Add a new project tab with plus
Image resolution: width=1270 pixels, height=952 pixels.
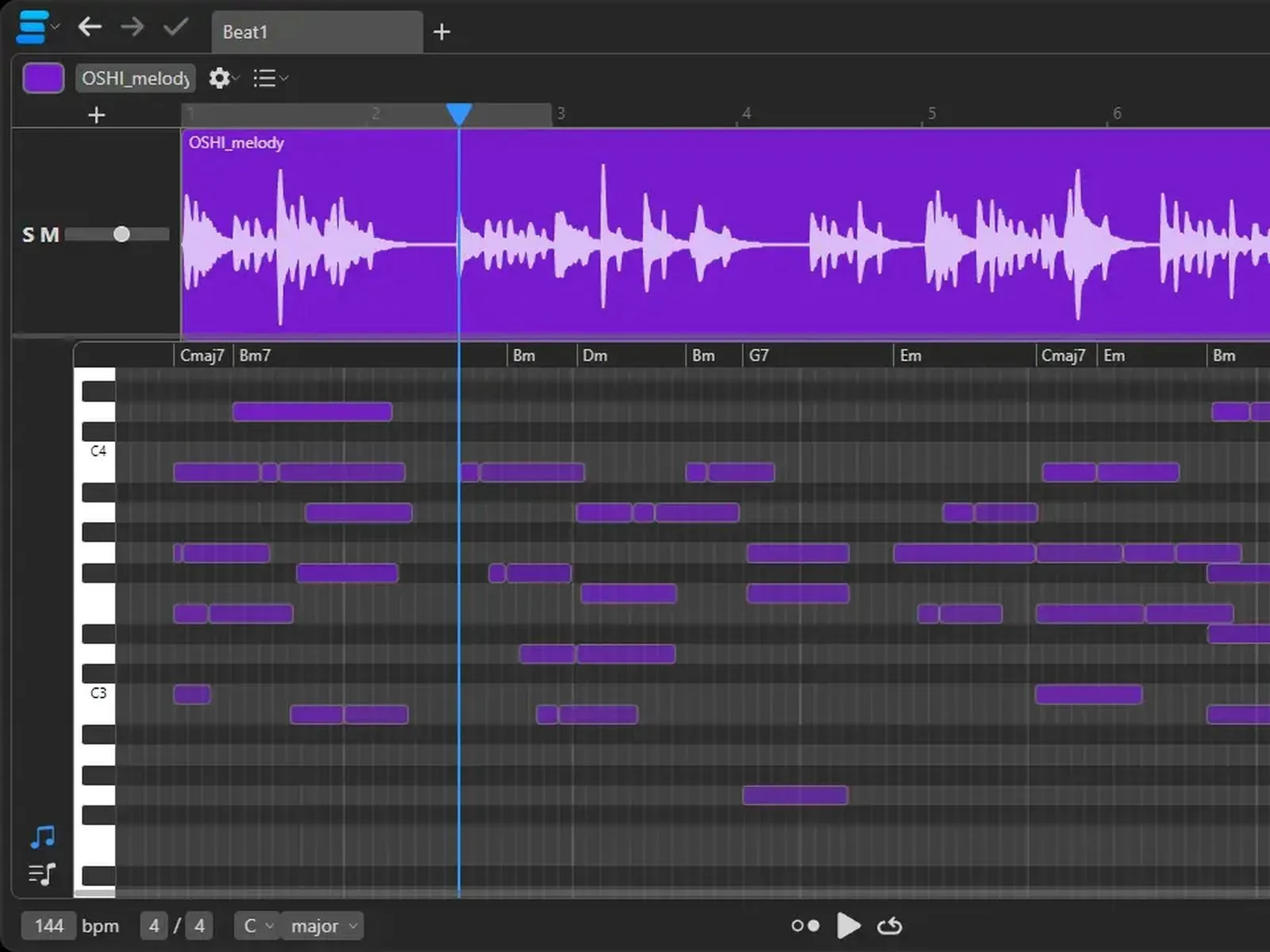pos(442,32)
